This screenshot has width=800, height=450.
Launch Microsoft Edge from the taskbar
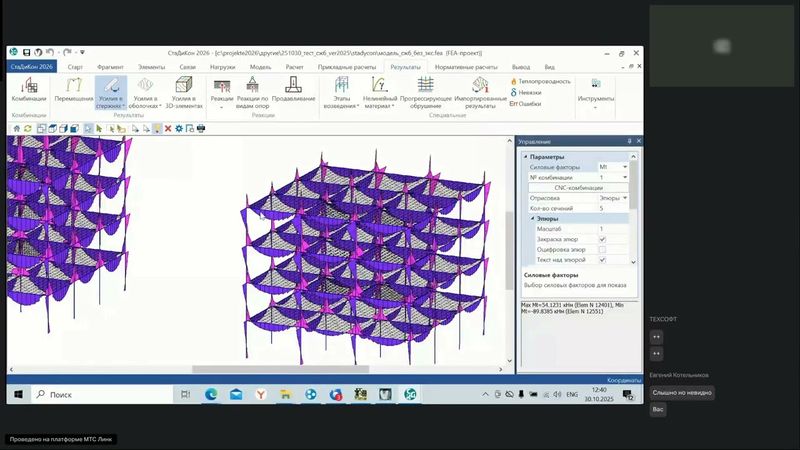pos(211,395)
